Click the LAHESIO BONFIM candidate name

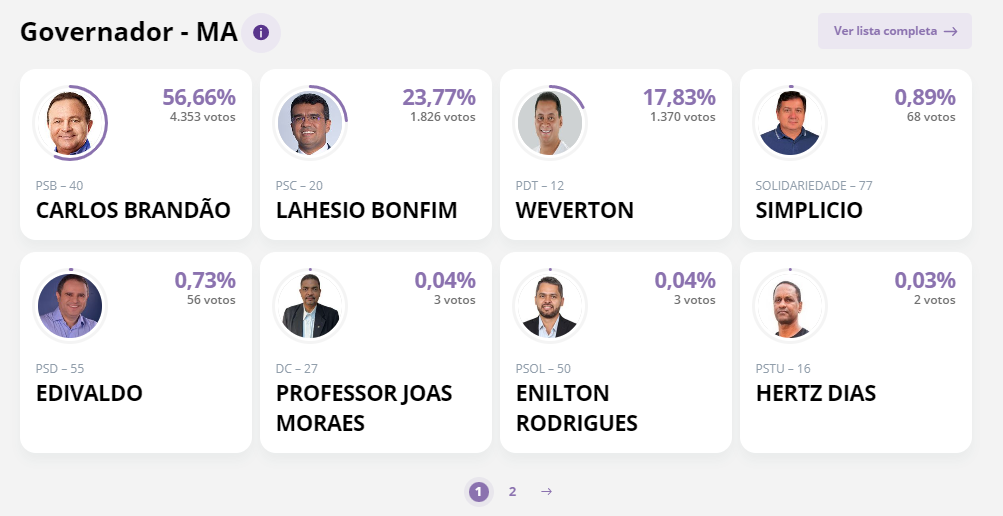[366, 211]
